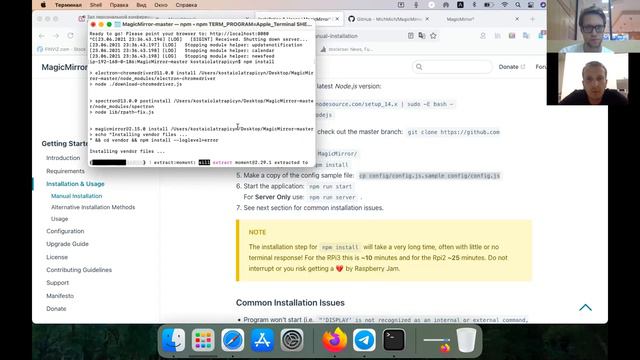Open the Donate link in the sidebar
Image resolution: width=640 pixels, height=360 pixels.
coord(56,309)
